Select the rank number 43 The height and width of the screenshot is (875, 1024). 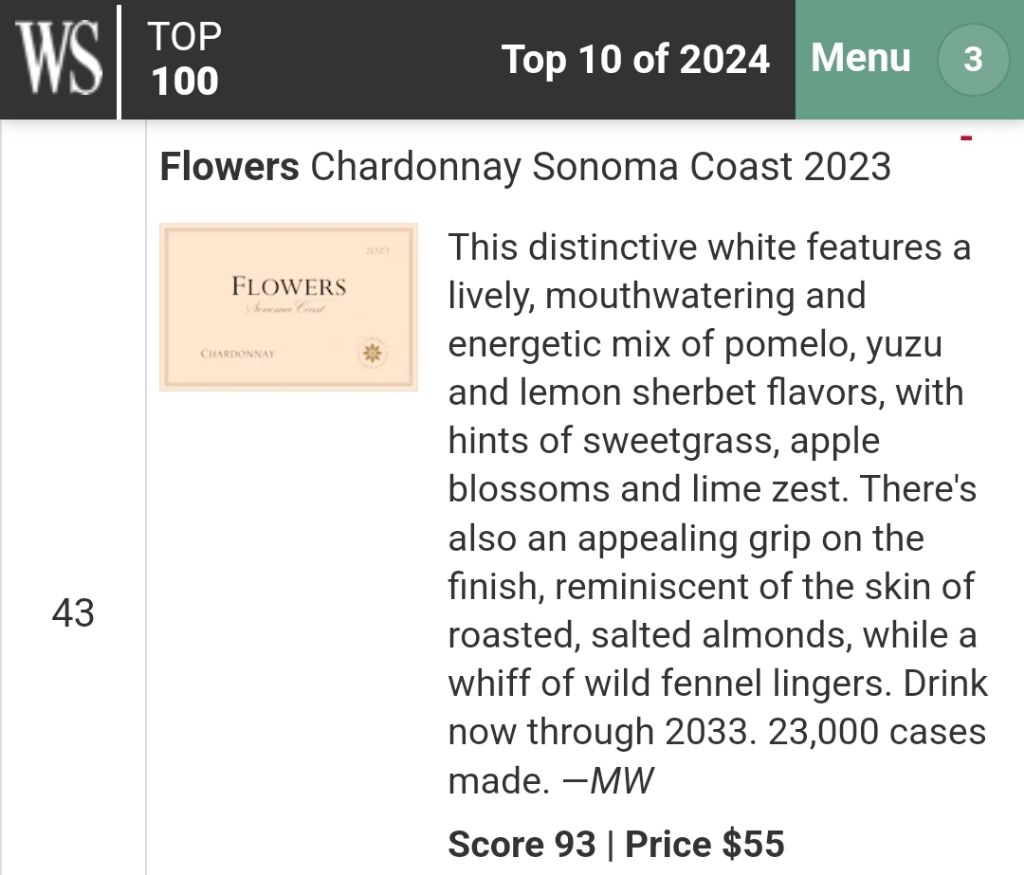point(73,613)
